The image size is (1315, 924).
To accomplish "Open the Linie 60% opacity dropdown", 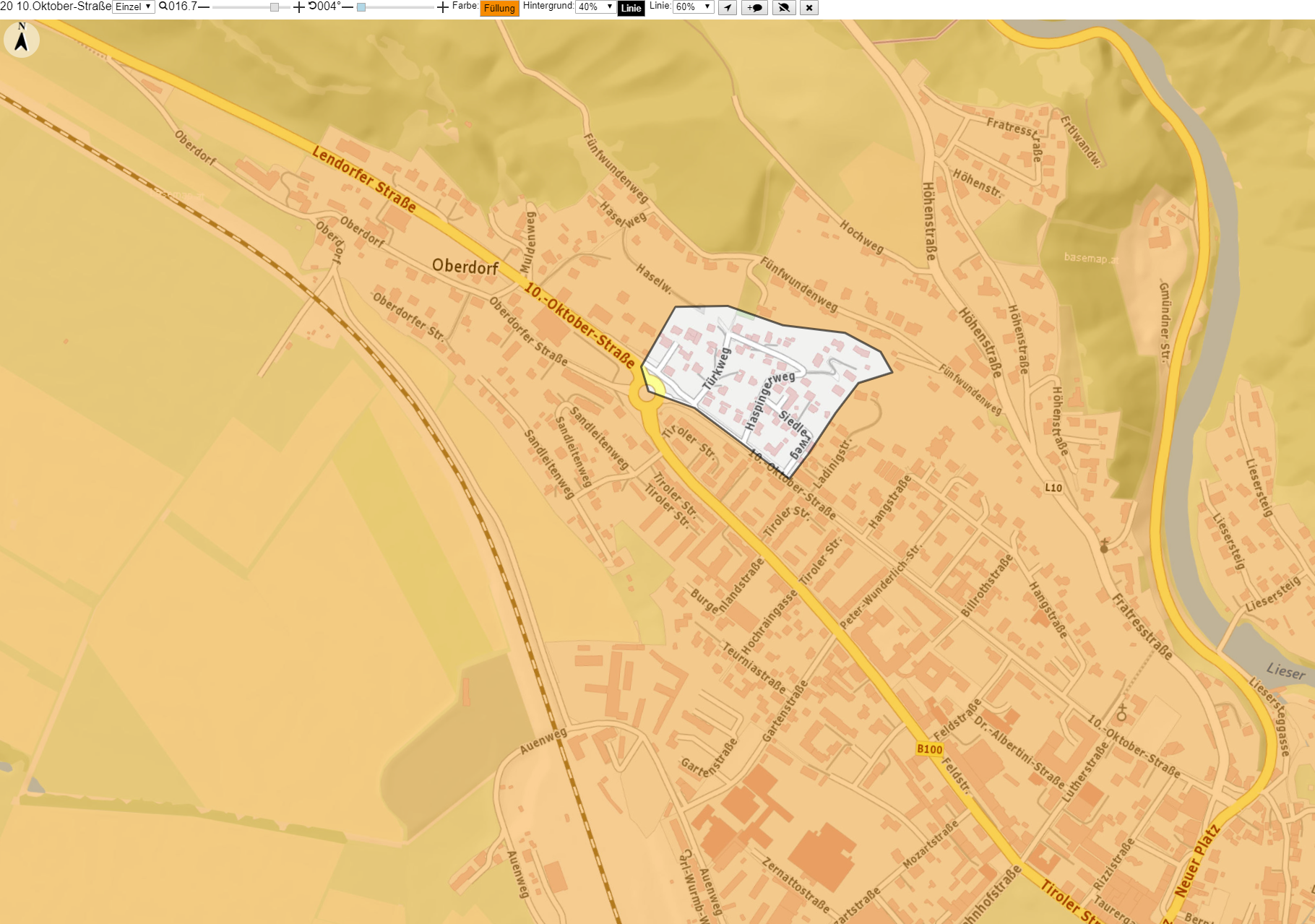I will [x=694, y=7].
